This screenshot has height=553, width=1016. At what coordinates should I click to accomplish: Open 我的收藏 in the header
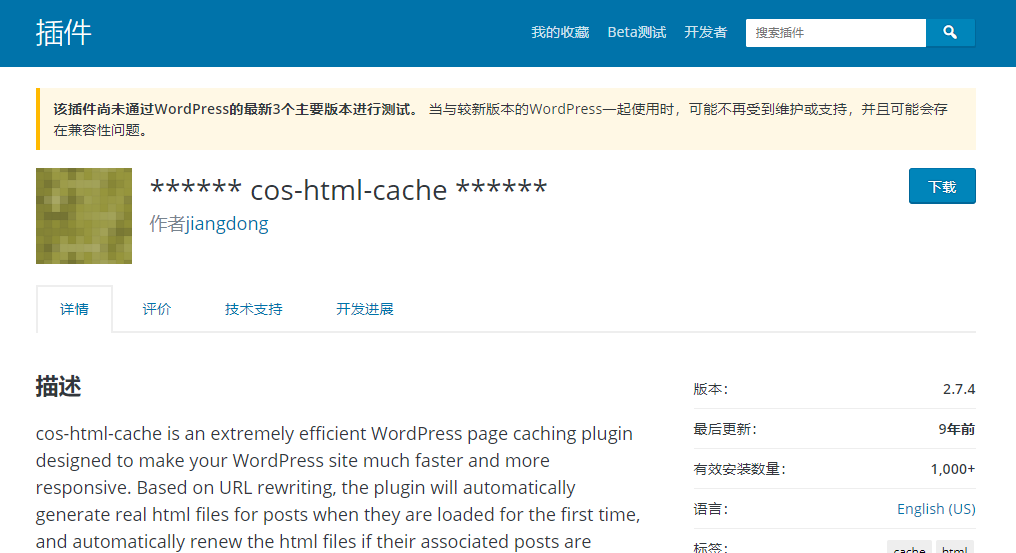click(560, 32)
